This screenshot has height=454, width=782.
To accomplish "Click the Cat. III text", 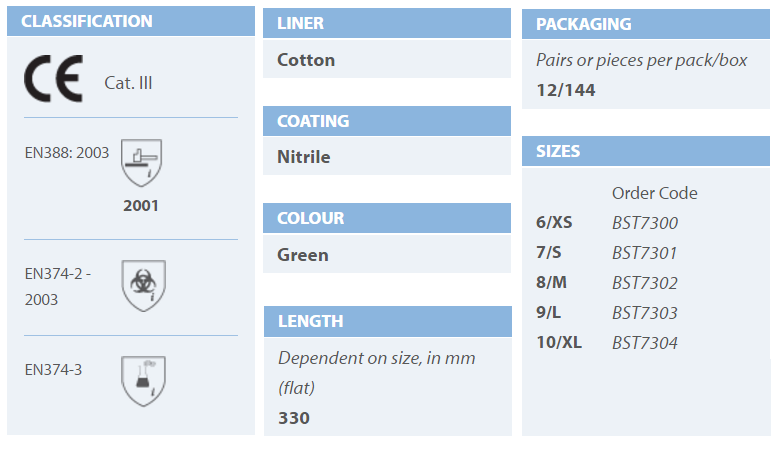I will click(x=128, y=83).
